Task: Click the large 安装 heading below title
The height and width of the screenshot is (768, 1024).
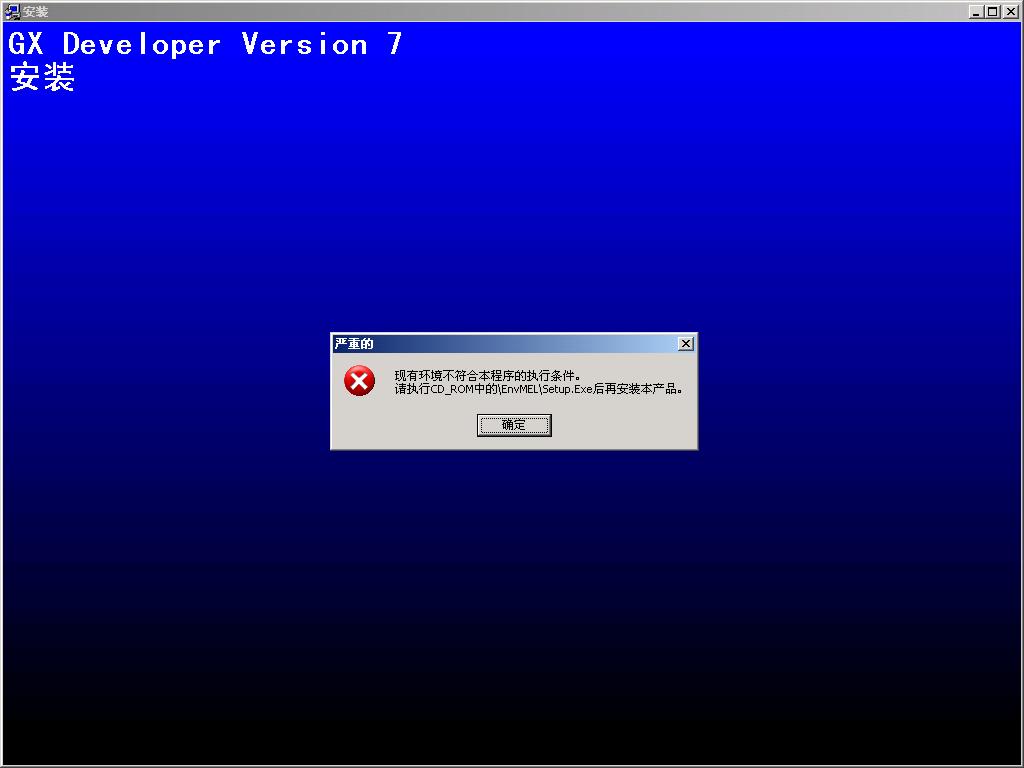Action: [42, 77]
